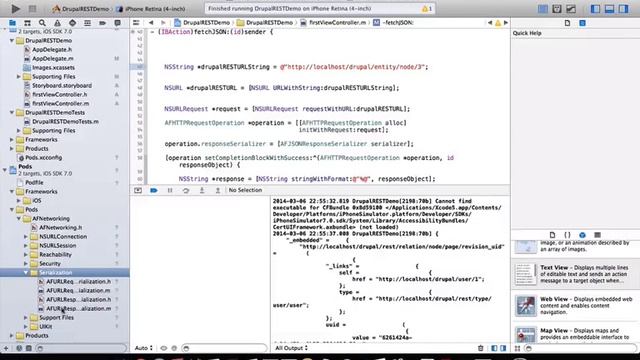Expand the NSURLConnection group
This screenshot has width=640, height=360.
pos(26,236)
